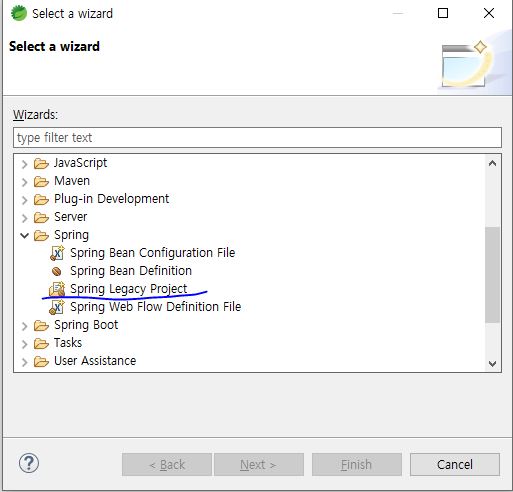
Task: Open help via the question mark icon
Action: point(29,463)
